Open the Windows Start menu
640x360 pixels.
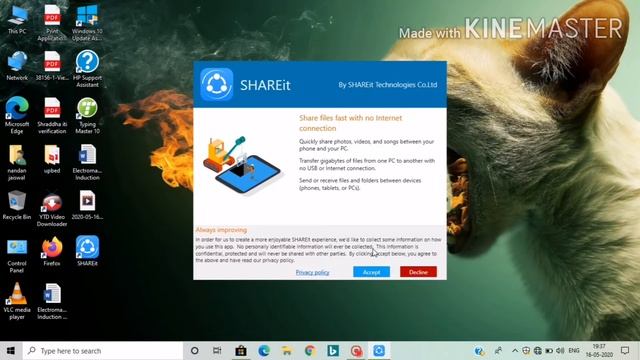tap(11, 351)
